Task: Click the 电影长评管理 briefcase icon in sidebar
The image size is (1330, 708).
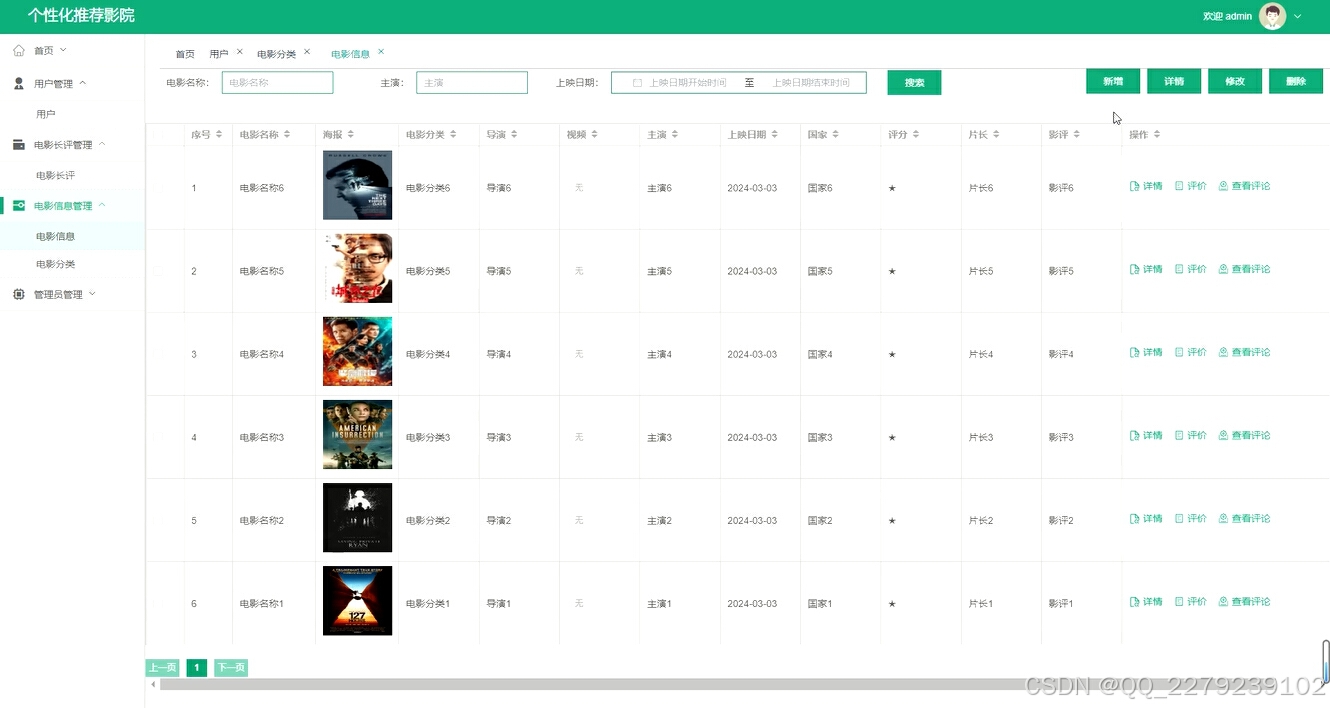Action: click(17, 143)
